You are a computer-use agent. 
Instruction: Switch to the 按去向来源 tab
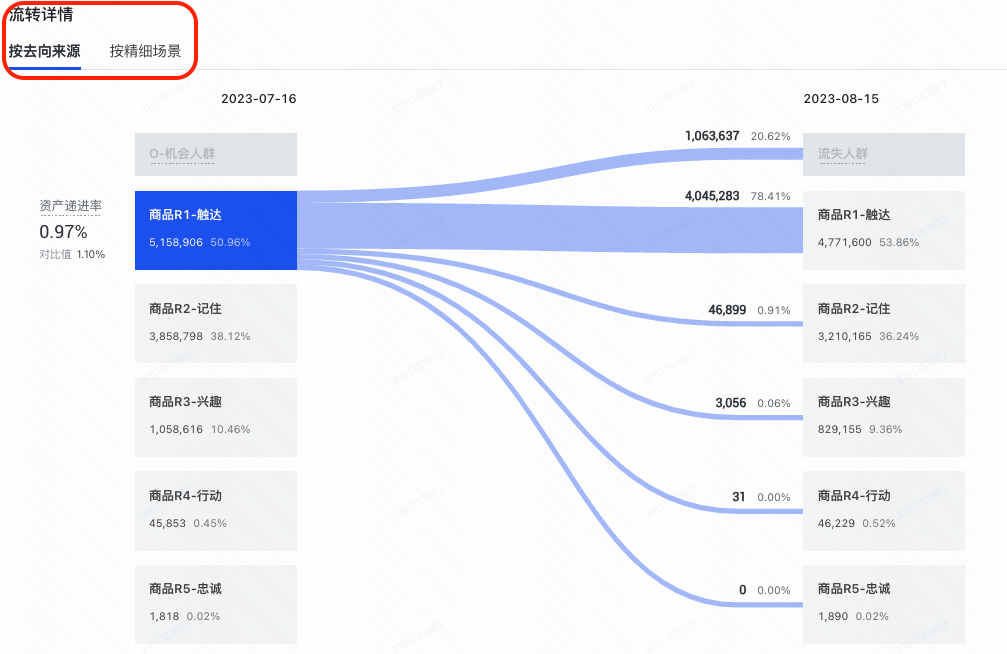(x=45, y=51)
